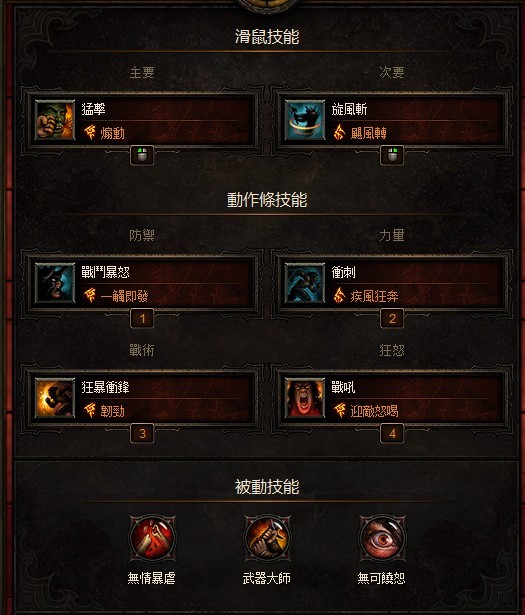The image size is (525, 615).
Task: Select hotkey slot 2 badge
Action: 392,318
